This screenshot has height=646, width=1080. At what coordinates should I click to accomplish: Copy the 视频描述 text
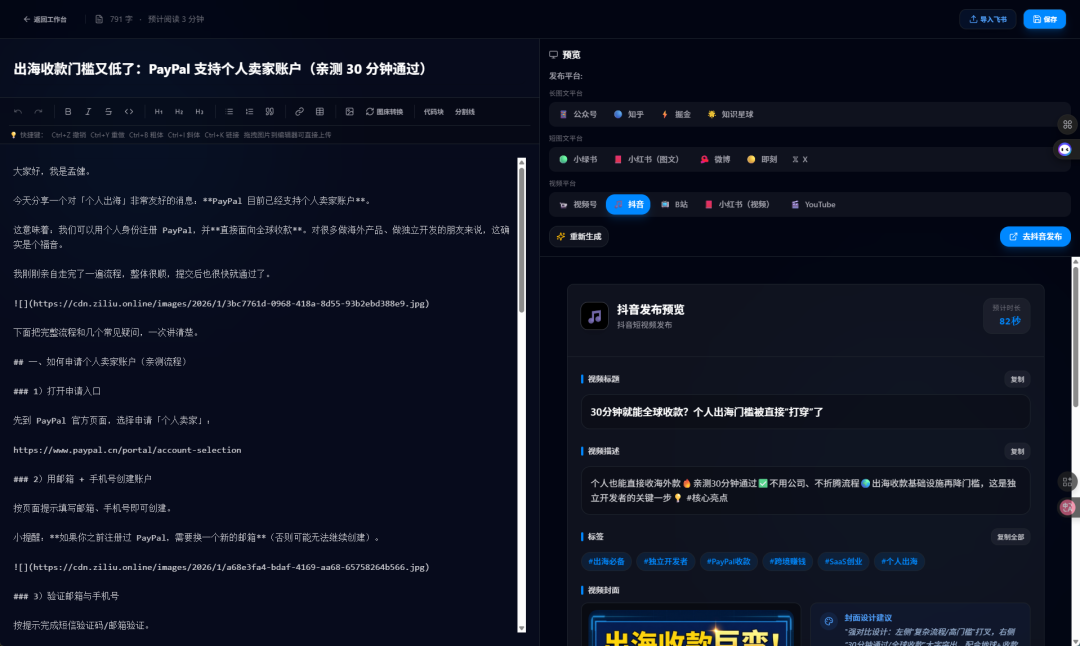pos(1017,452)
